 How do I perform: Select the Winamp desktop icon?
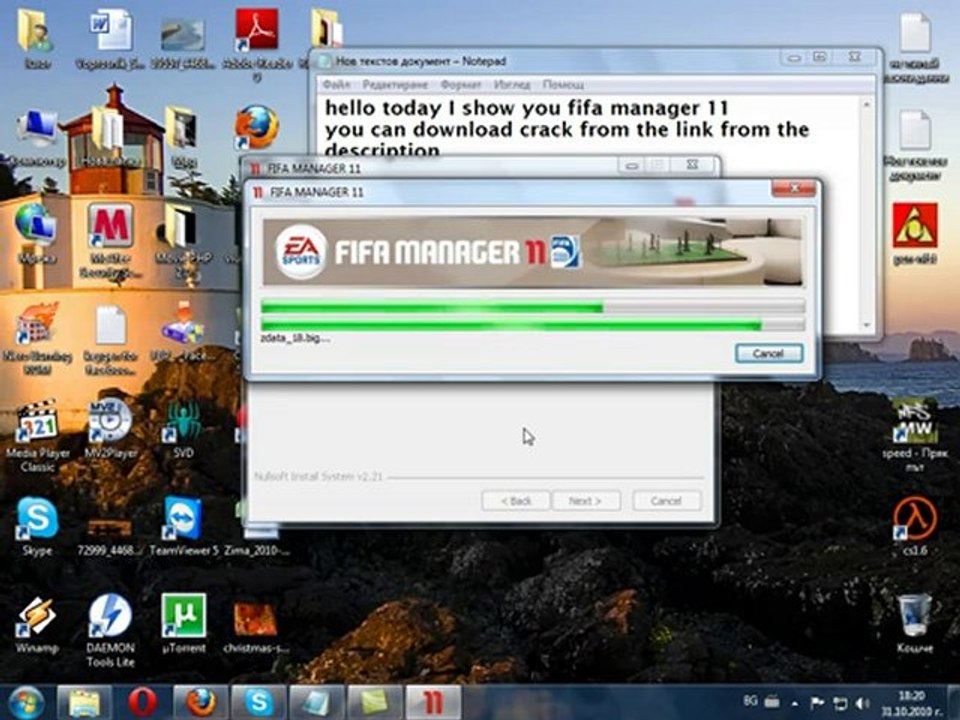[37, 623]
